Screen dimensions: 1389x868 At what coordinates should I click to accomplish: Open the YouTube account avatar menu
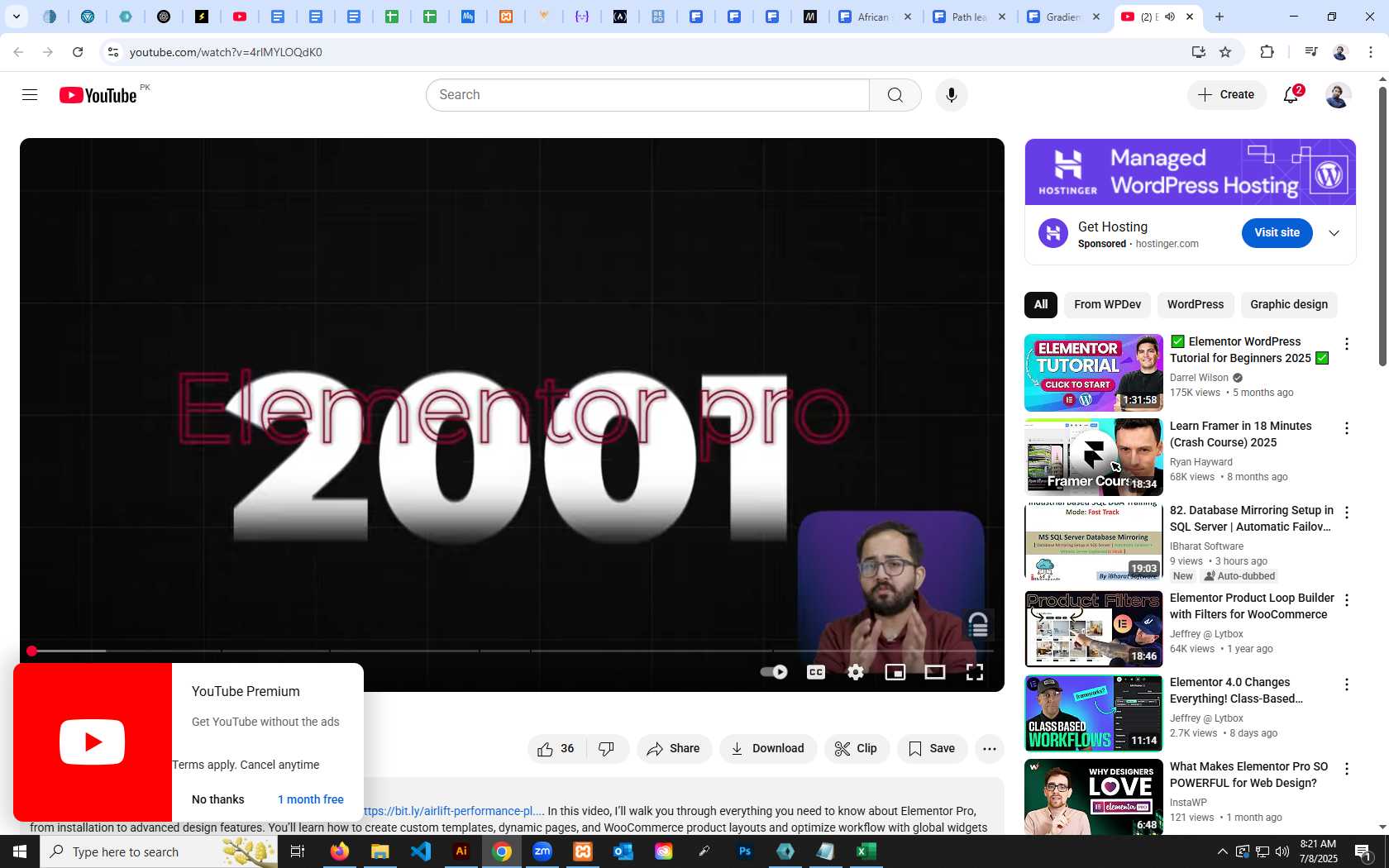point(1338,95)
